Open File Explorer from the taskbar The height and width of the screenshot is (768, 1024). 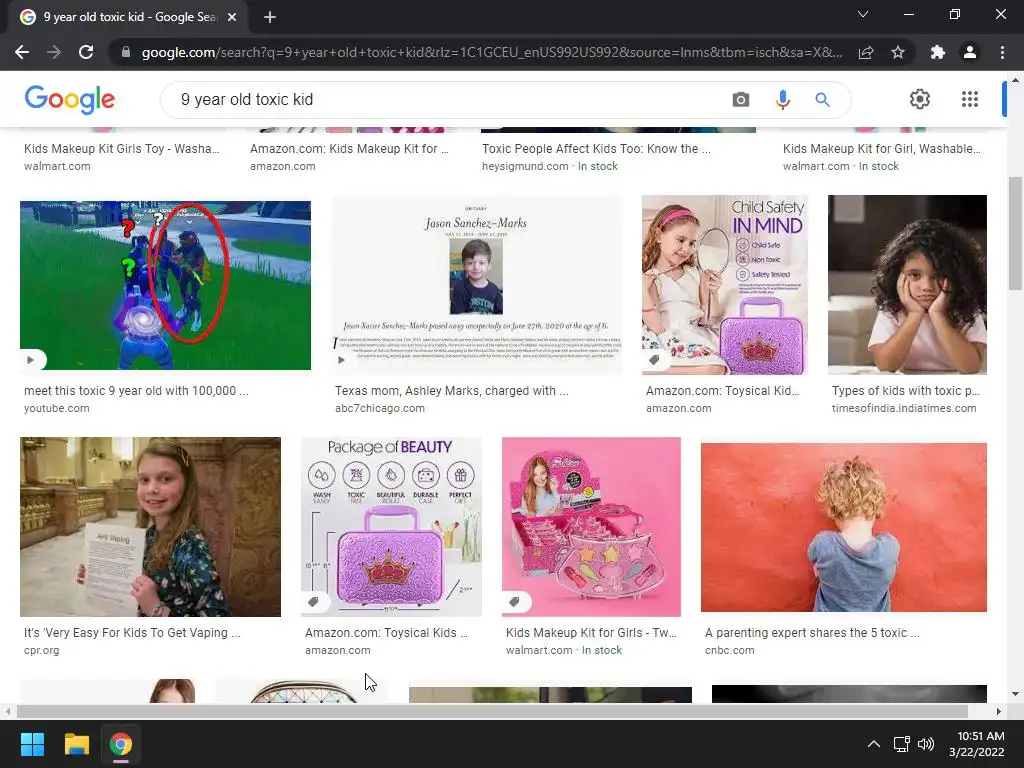coord(76,744)
